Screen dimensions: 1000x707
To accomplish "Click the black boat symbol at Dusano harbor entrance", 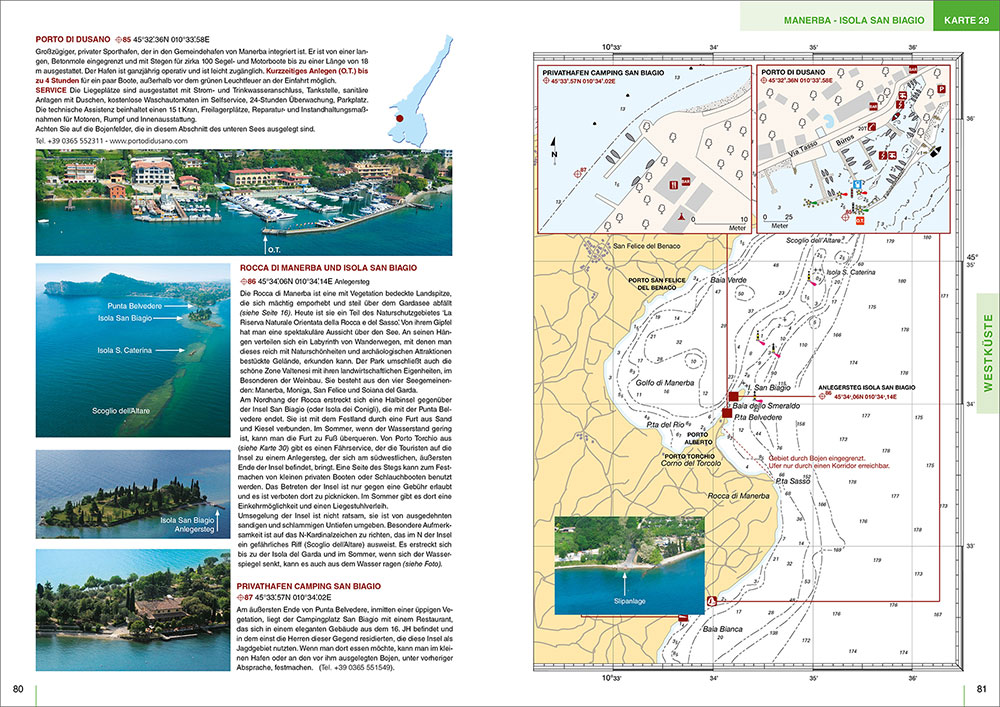I will point(935,153).
